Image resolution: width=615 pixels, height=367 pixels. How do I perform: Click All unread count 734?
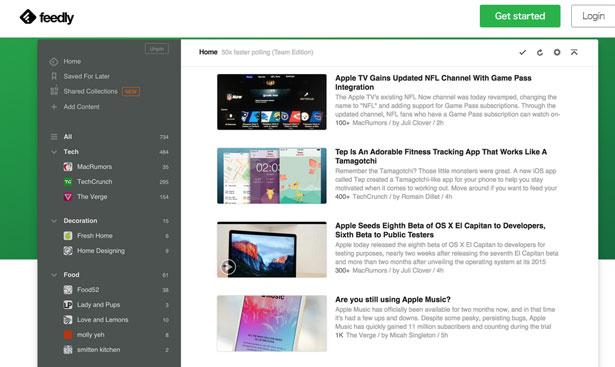click(164, 137)
